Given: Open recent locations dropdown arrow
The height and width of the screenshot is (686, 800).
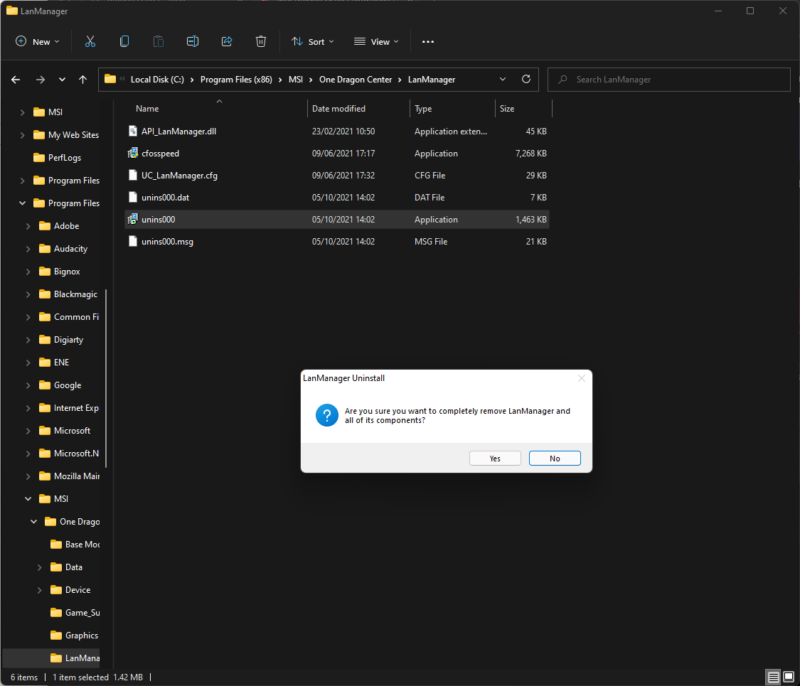Looking at the screenshot, I should [x=62, y=80].
